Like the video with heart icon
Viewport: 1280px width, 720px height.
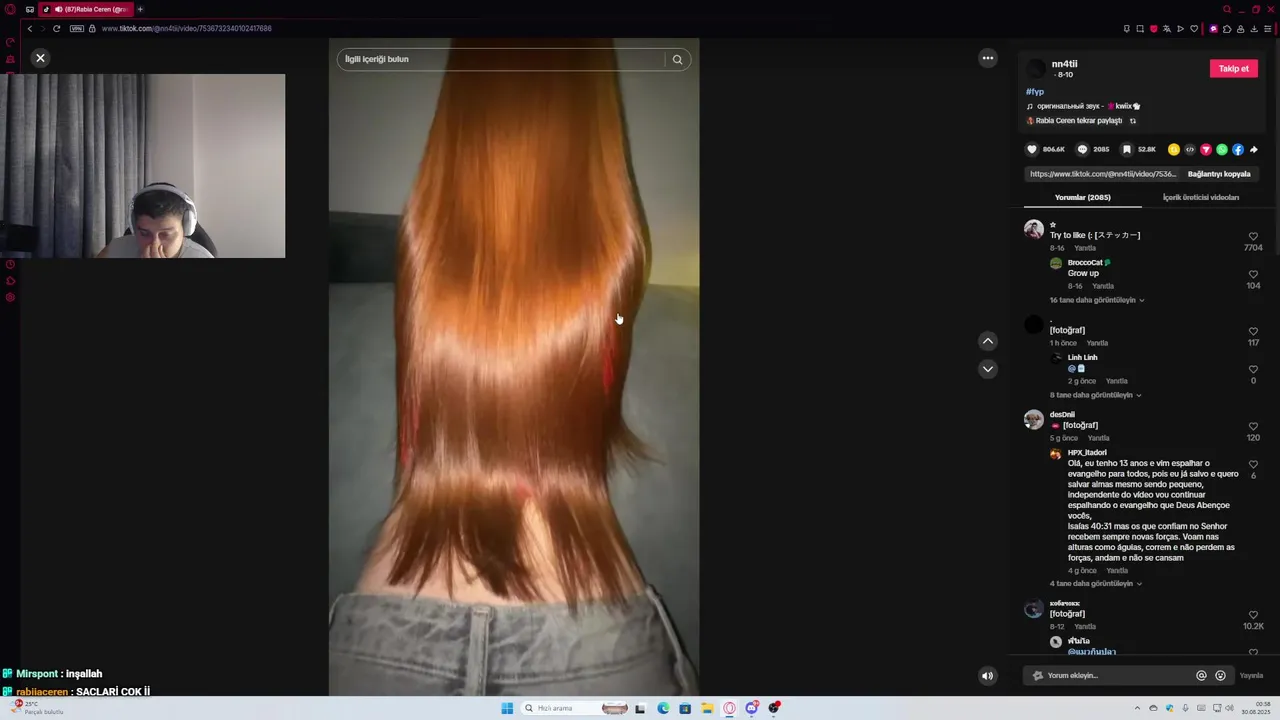1032,150
